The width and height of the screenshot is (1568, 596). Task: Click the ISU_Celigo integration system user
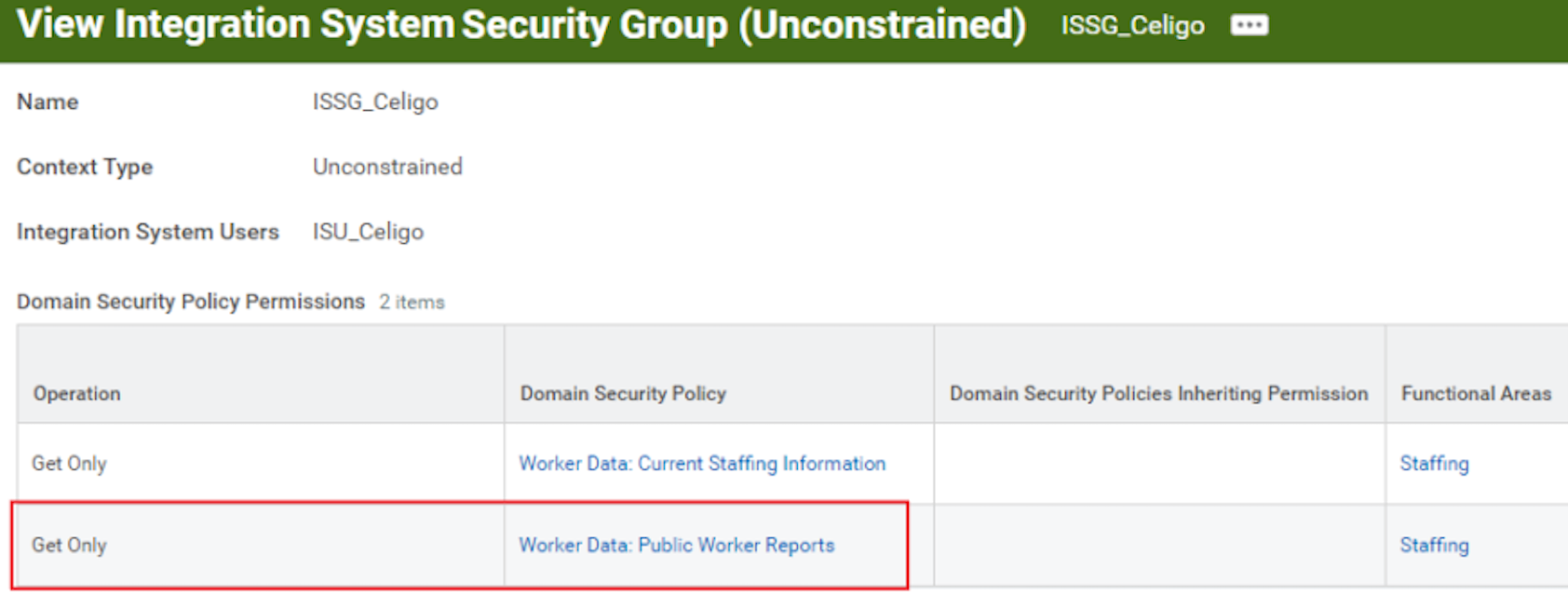[368, 232]
